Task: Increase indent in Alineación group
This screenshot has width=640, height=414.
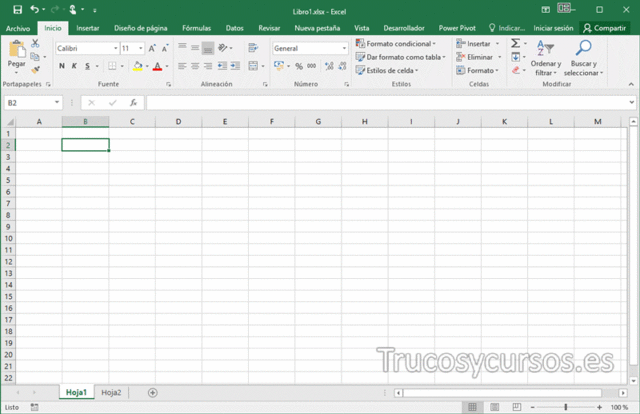Action: pyautogui.click(x=235, y=66)
